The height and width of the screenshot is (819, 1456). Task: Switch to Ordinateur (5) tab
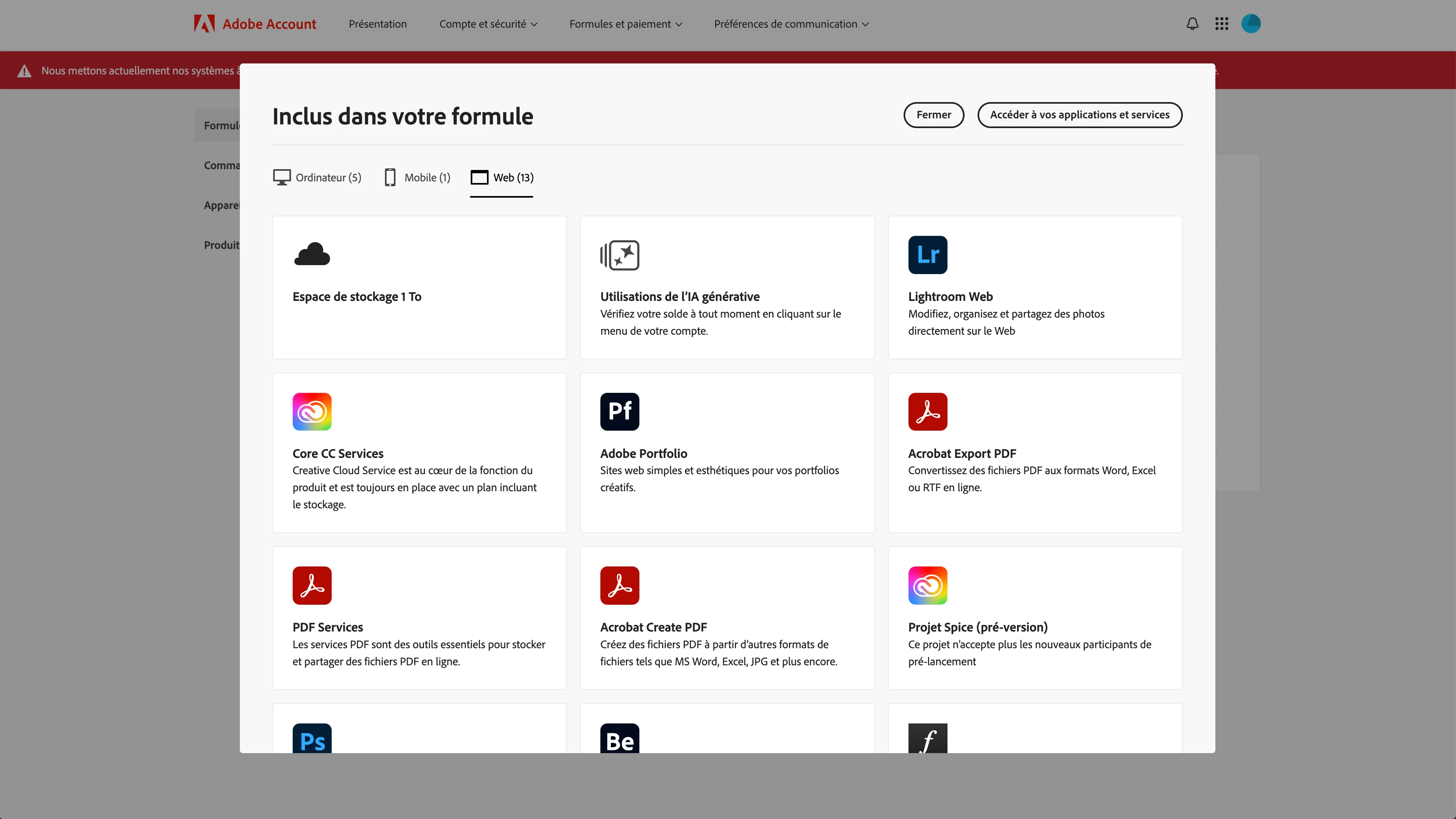(317, 178)
